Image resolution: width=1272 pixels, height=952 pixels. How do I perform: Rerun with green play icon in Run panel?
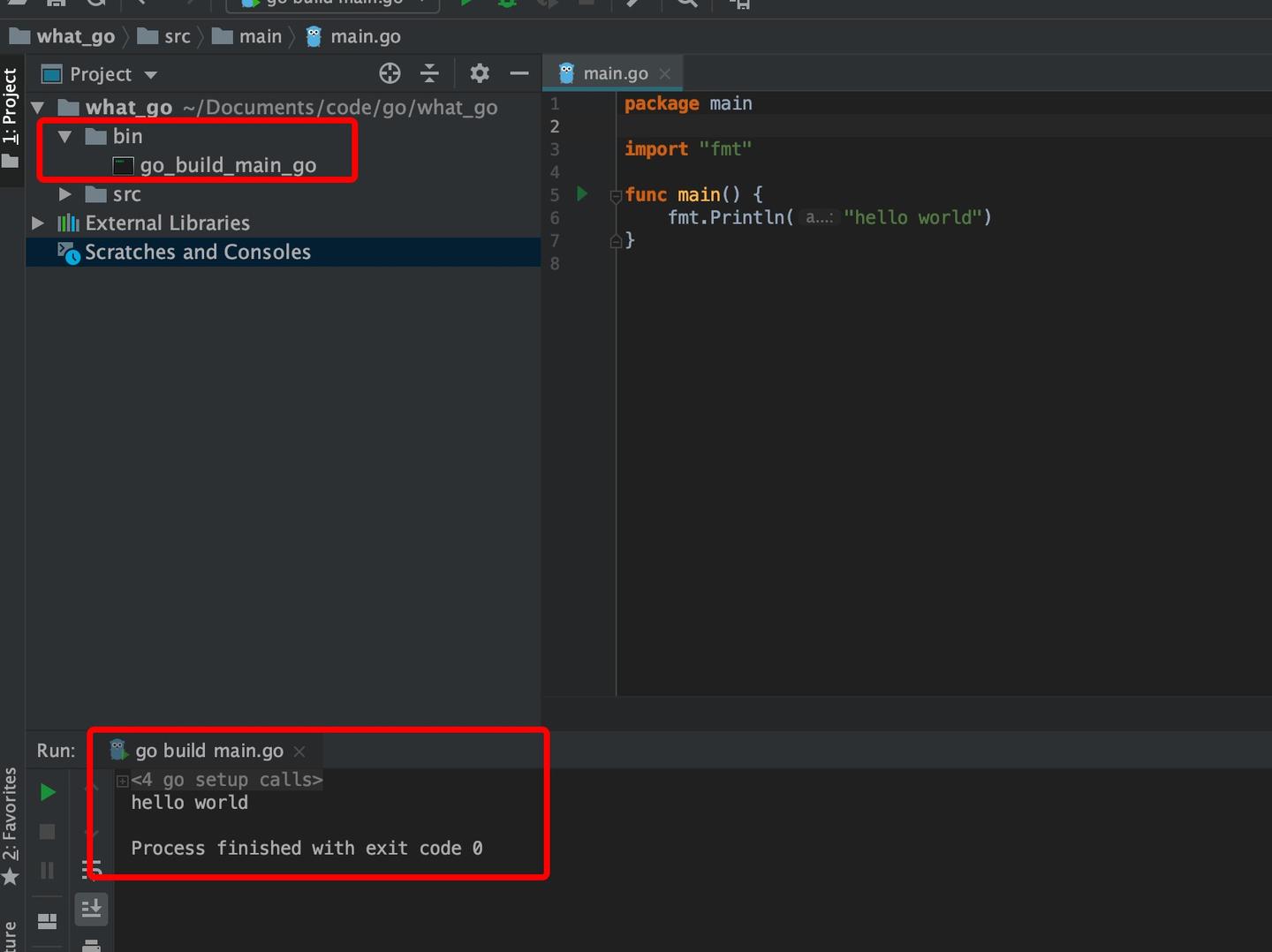48,792
